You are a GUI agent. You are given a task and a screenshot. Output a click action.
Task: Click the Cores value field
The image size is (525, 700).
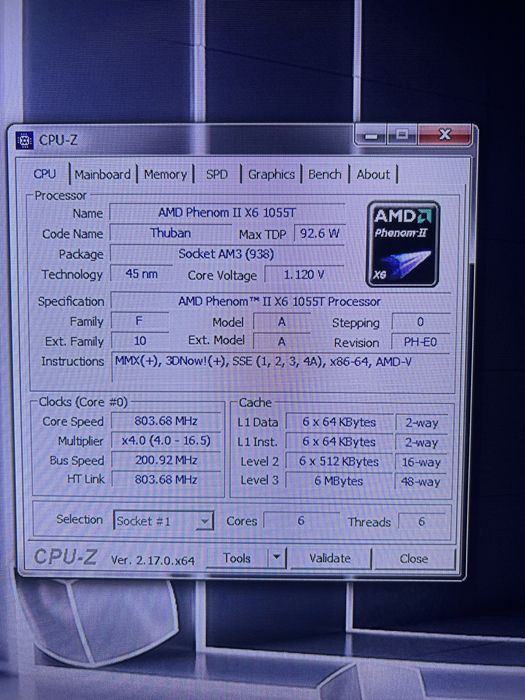(301, 521)
